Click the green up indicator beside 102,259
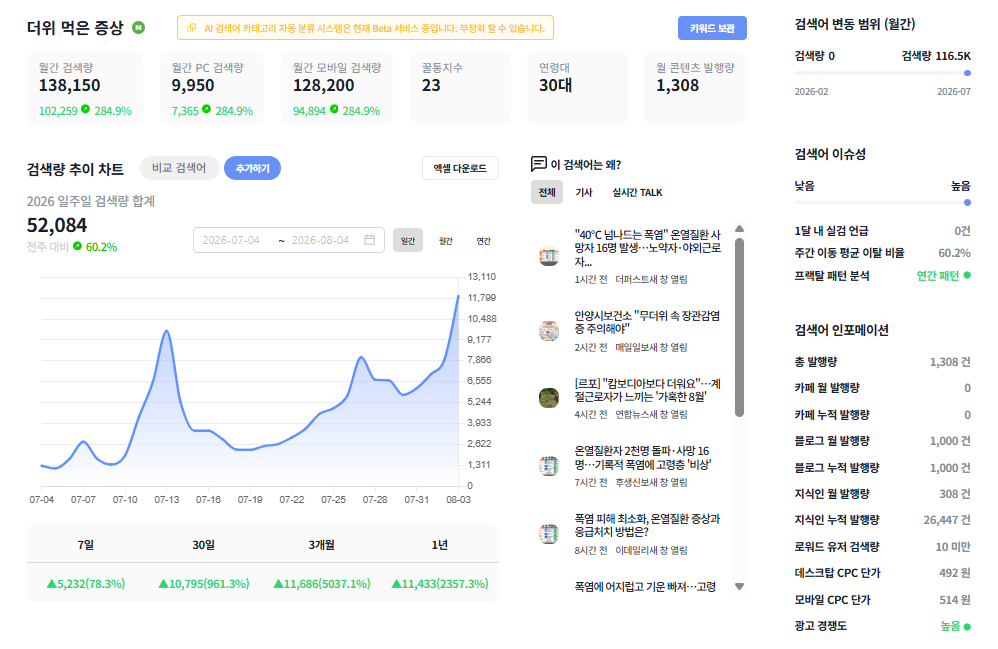This screenshot has height=649, width=998. tap(85, 109)
